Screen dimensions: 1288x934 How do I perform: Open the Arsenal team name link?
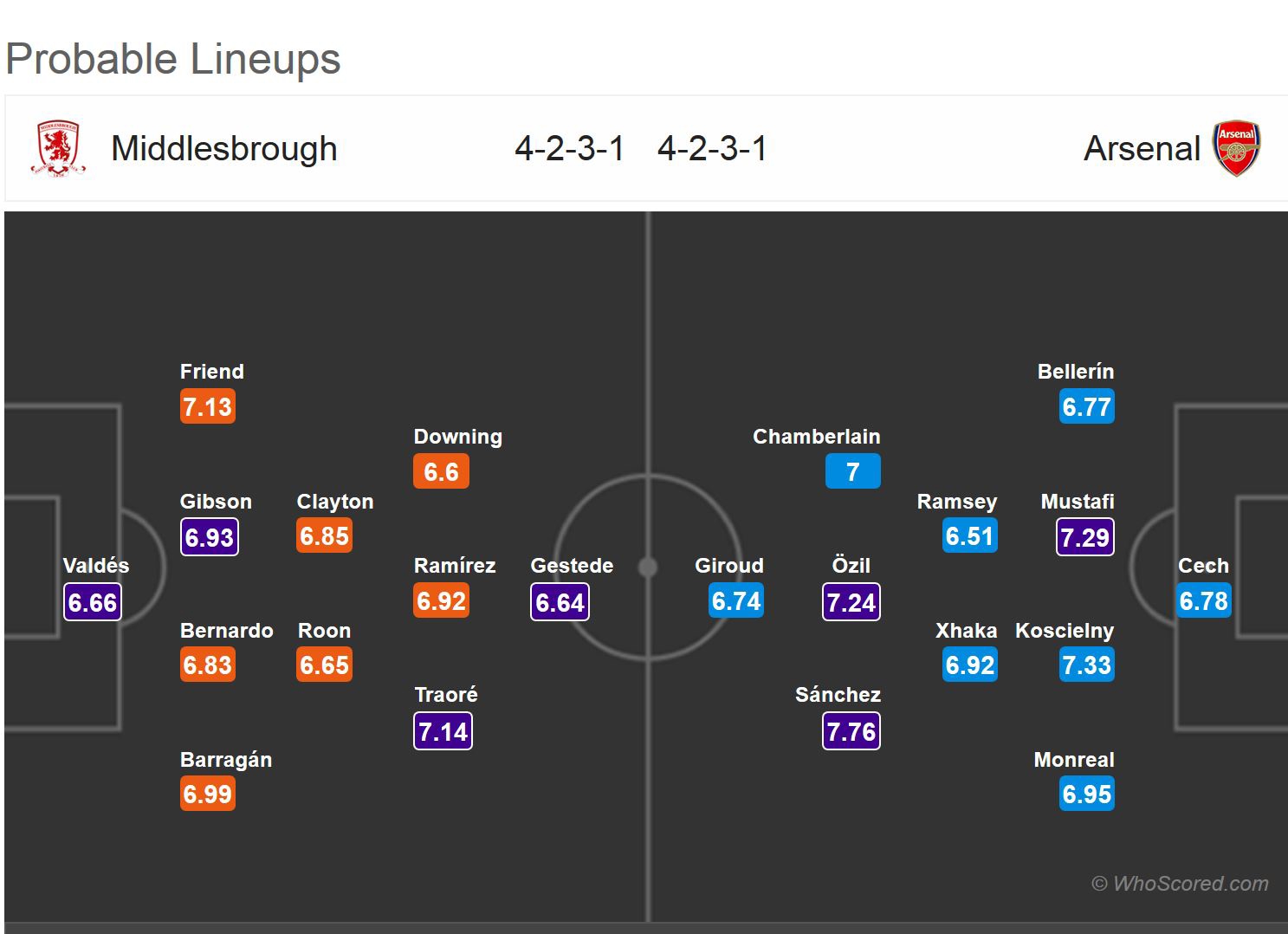tap(1142, 149)
